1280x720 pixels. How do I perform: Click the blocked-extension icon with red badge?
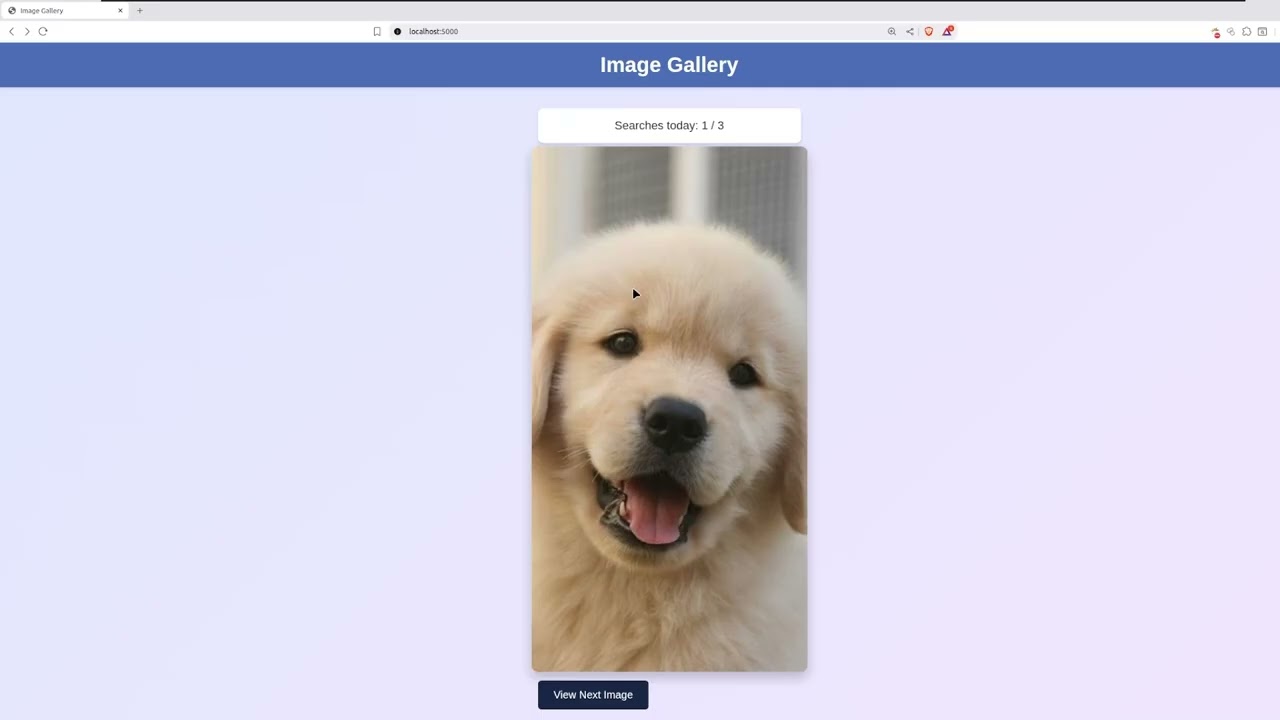click(1216, 32)
